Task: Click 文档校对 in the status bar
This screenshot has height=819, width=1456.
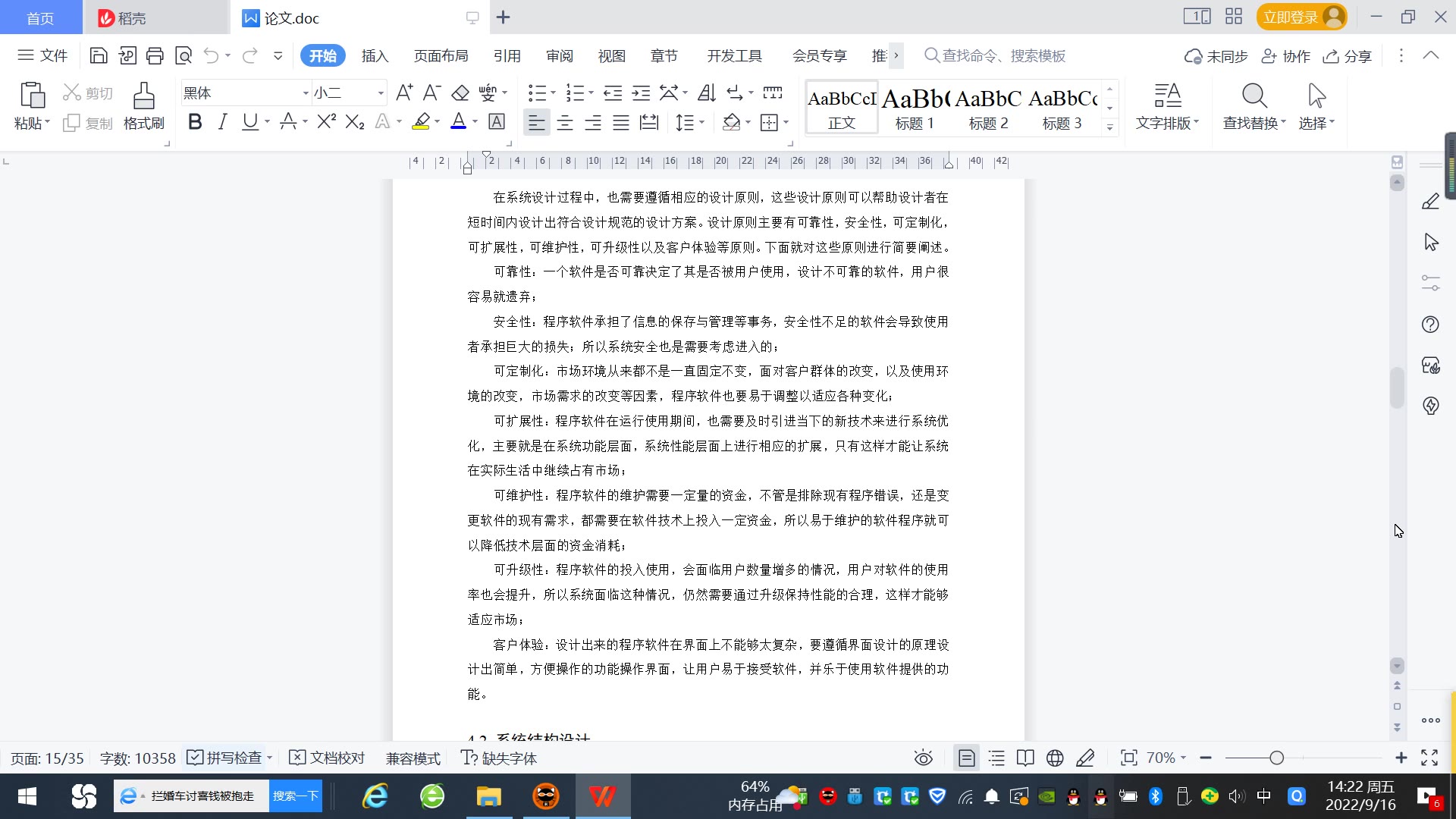Action: [x=328, y=758]
